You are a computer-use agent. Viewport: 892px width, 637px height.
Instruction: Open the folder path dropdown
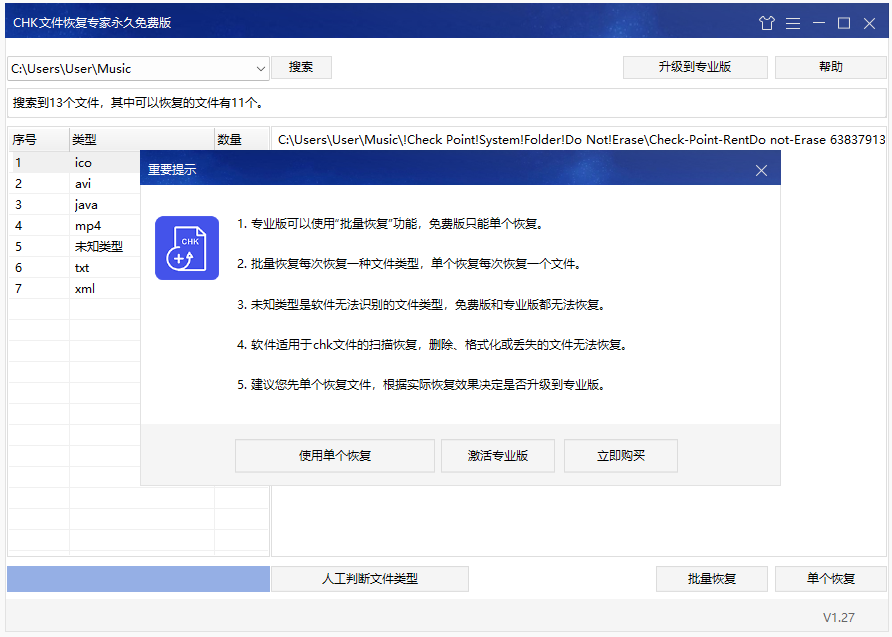click(x=262, y=68)
